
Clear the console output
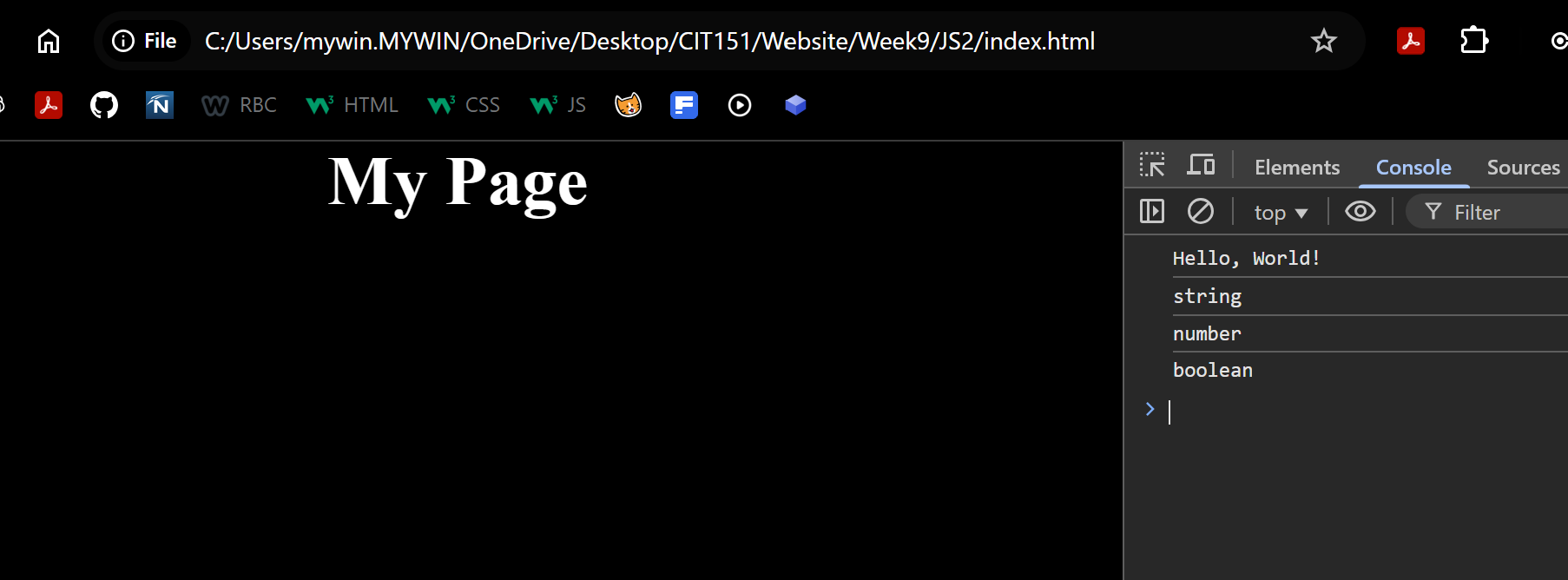pos(1201,211)
